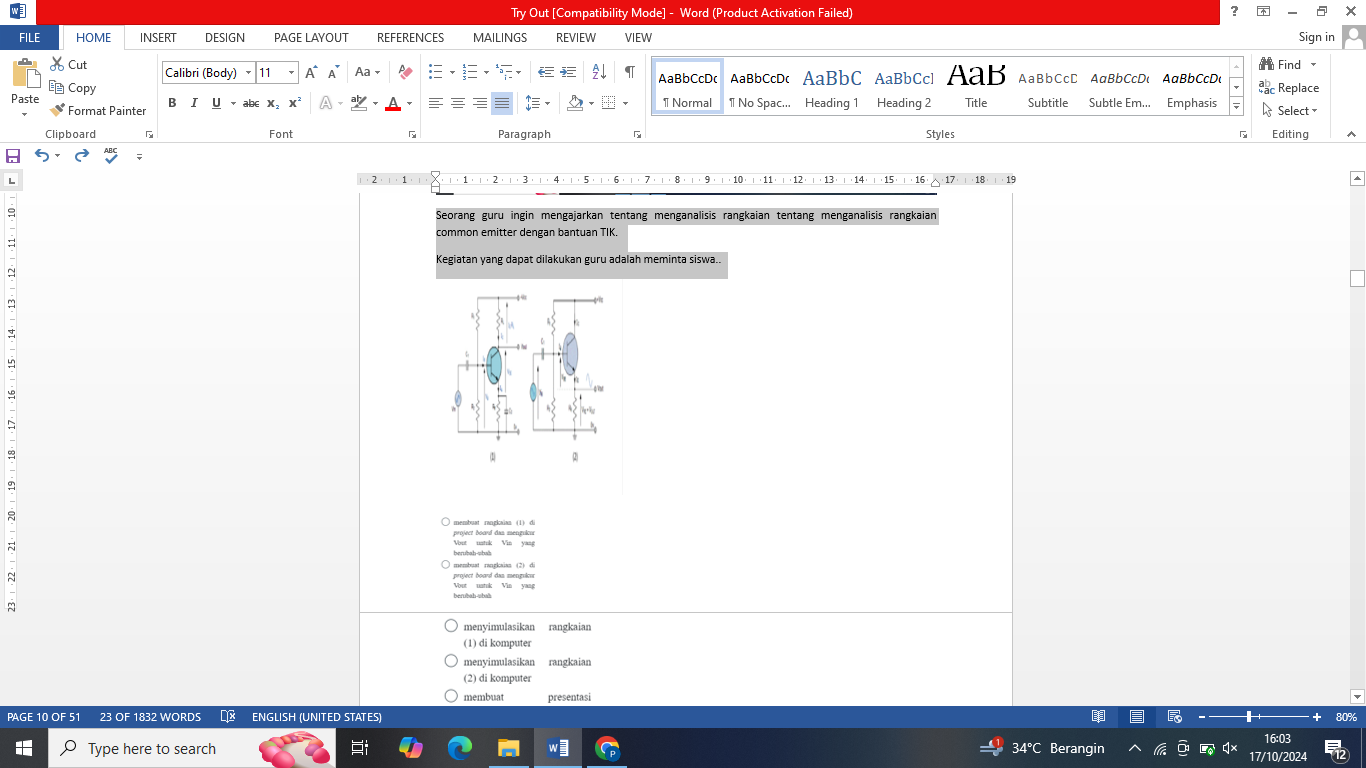Run the spelling check from the Quick Access Toolbar

pos(111,156)
